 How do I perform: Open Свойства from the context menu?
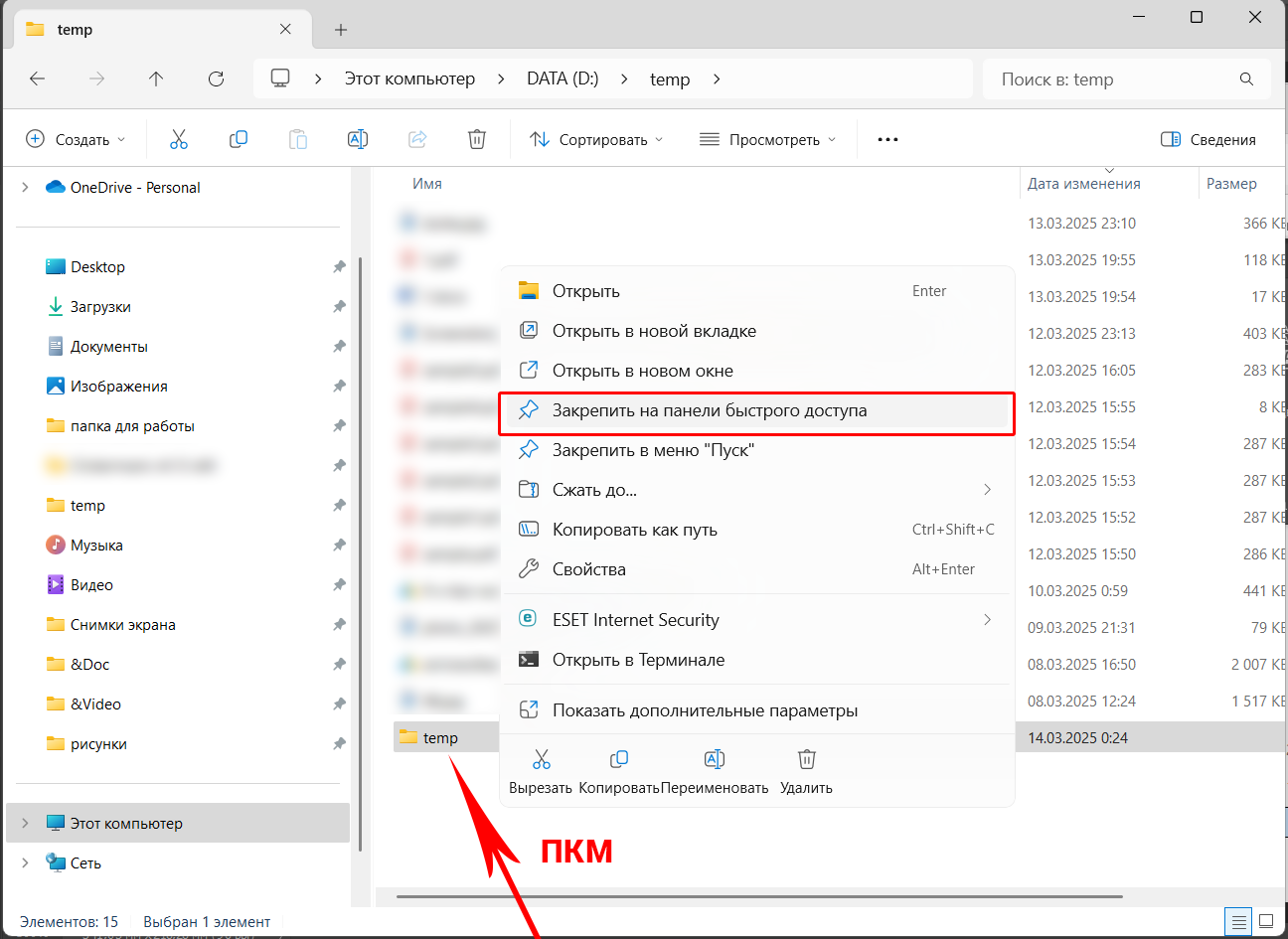click(x=757, y=569)
